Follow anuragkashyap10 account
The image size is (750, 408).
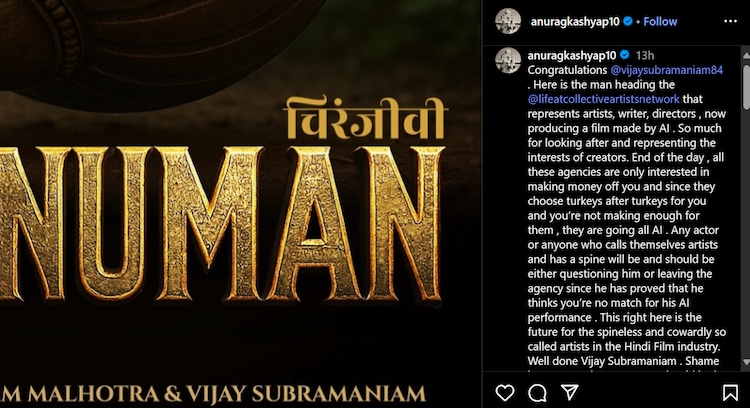[660, 22]
